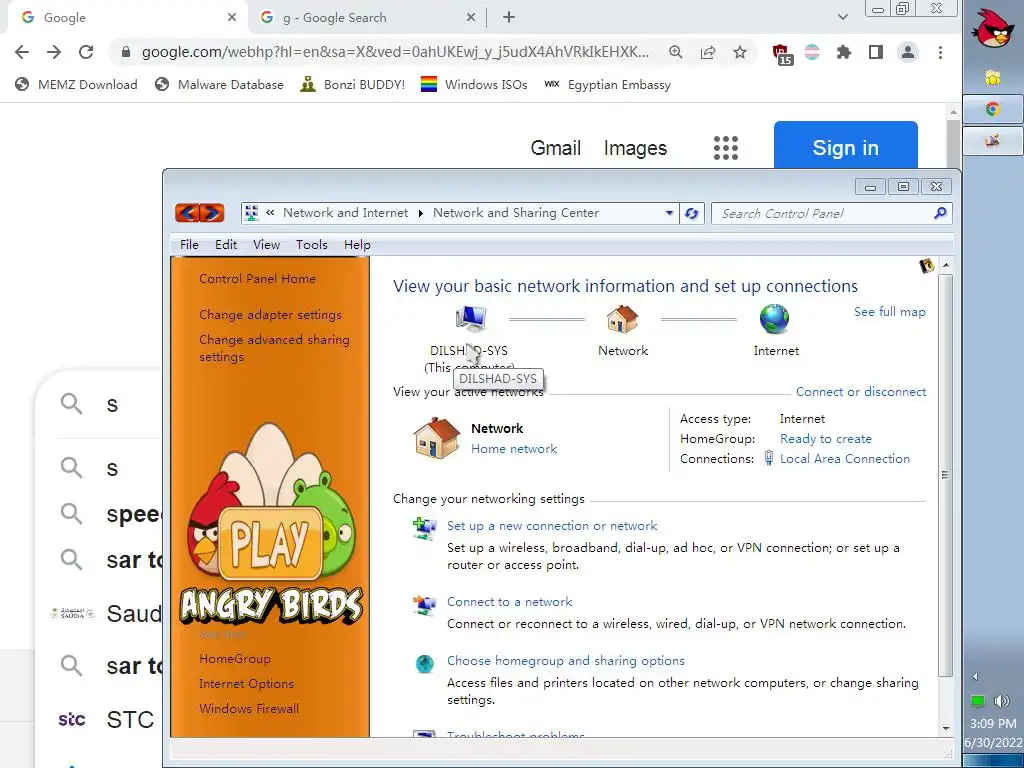Screen dimensions: 1024x768
Task: Click Control Panel back arrow
Action: (x=187, y=213)
